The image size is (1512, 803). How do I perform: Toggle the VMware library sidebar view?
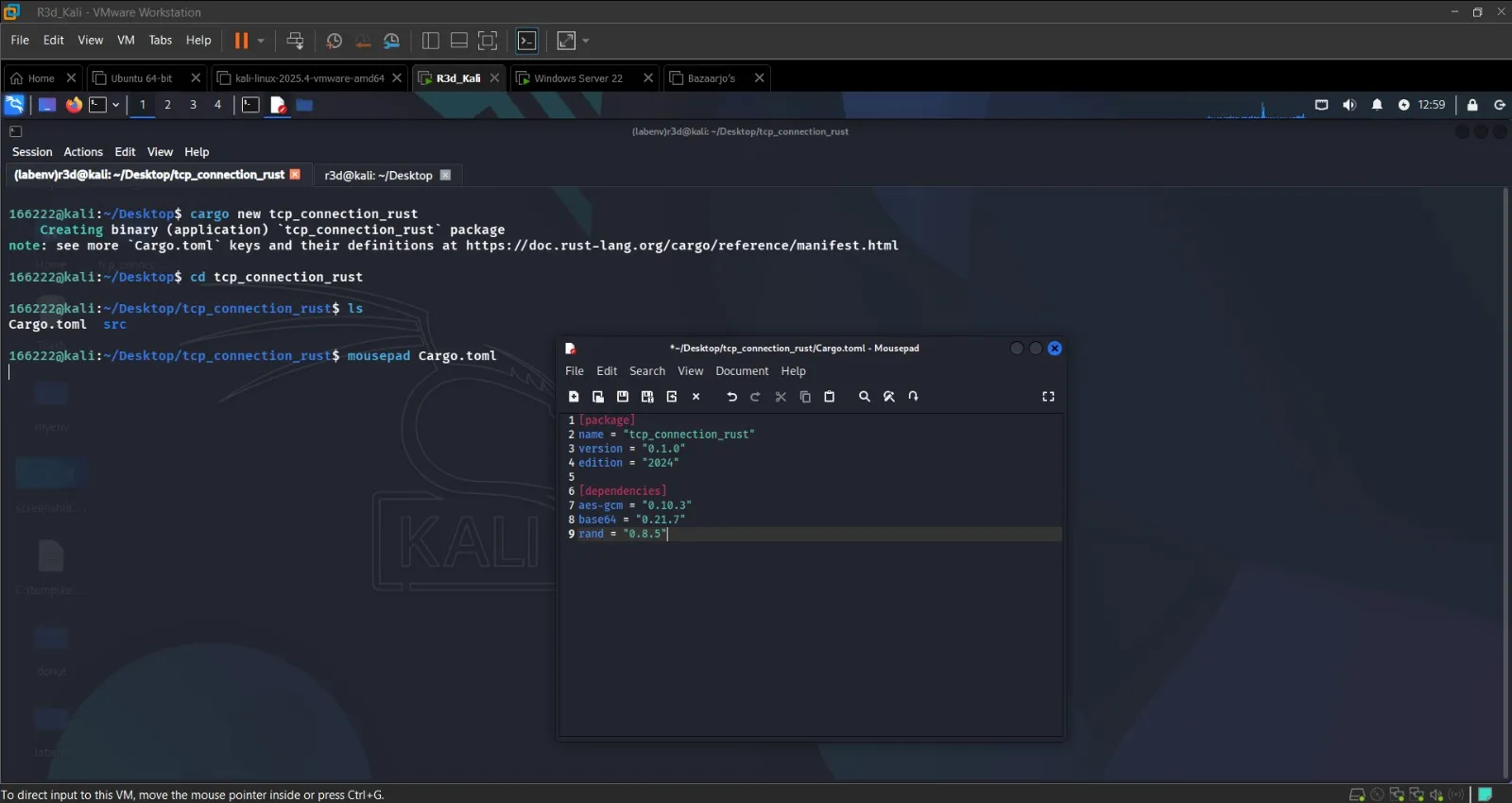coord(431,41)
